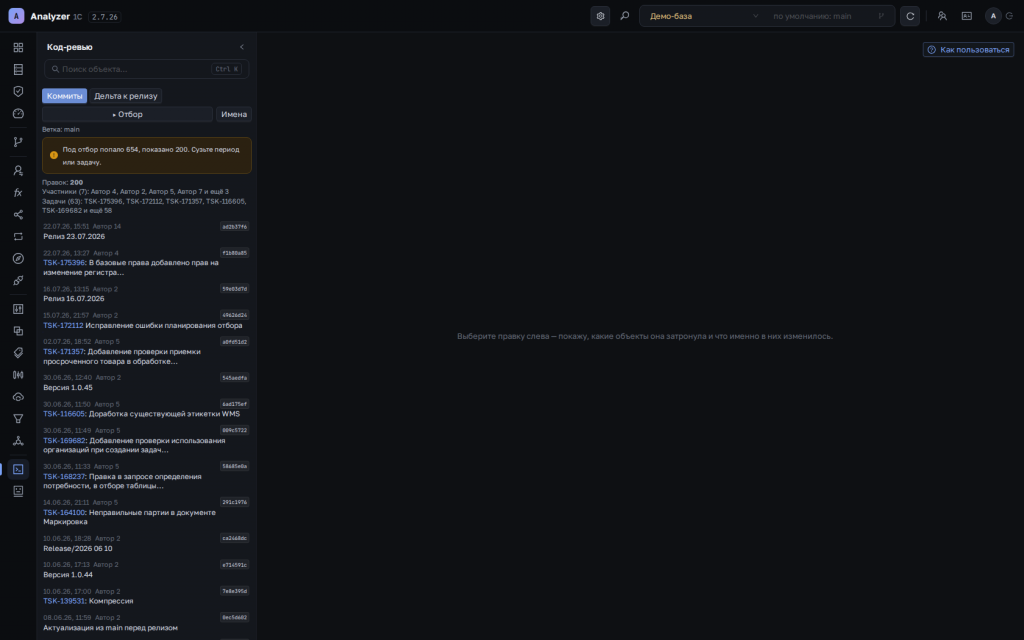Select commit 'Release/2026 06 10'
Image resolution: width=1024 pixels, height=640 pixels.
pos(78,549)
